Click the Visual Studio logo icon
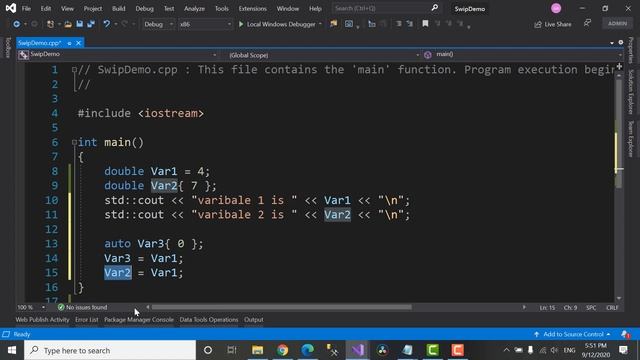 coord(11,8)
